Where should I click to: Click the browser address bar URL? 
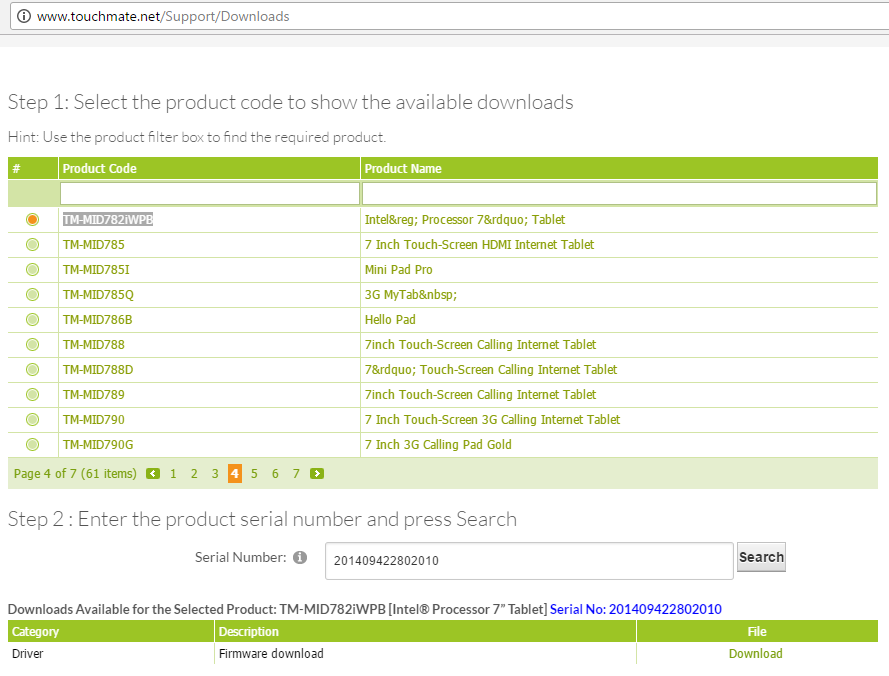tap(163, 16)
